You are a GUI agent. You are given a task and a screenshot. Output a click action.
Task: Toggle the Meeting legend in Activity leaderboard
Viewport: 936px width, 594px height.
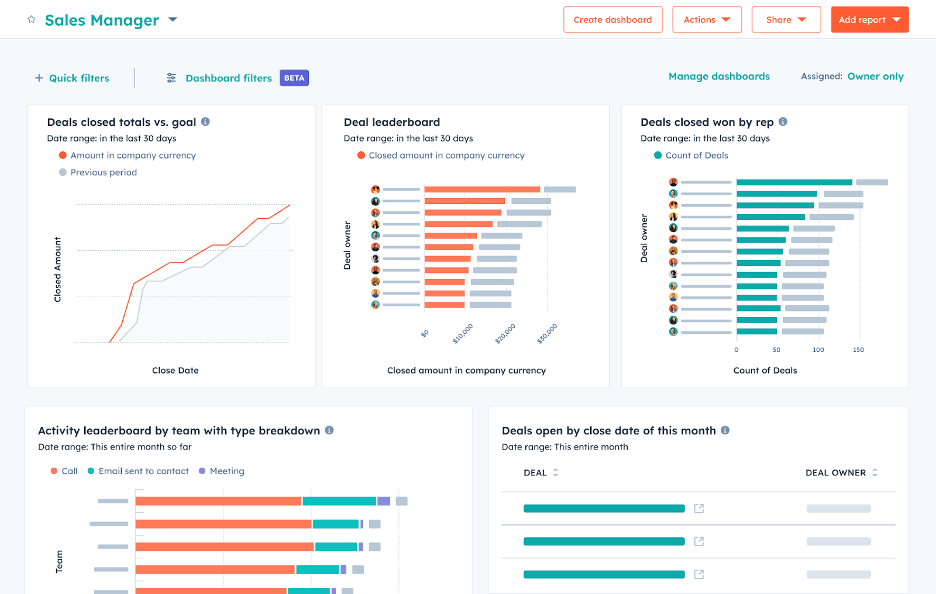[x=224, y=470]
